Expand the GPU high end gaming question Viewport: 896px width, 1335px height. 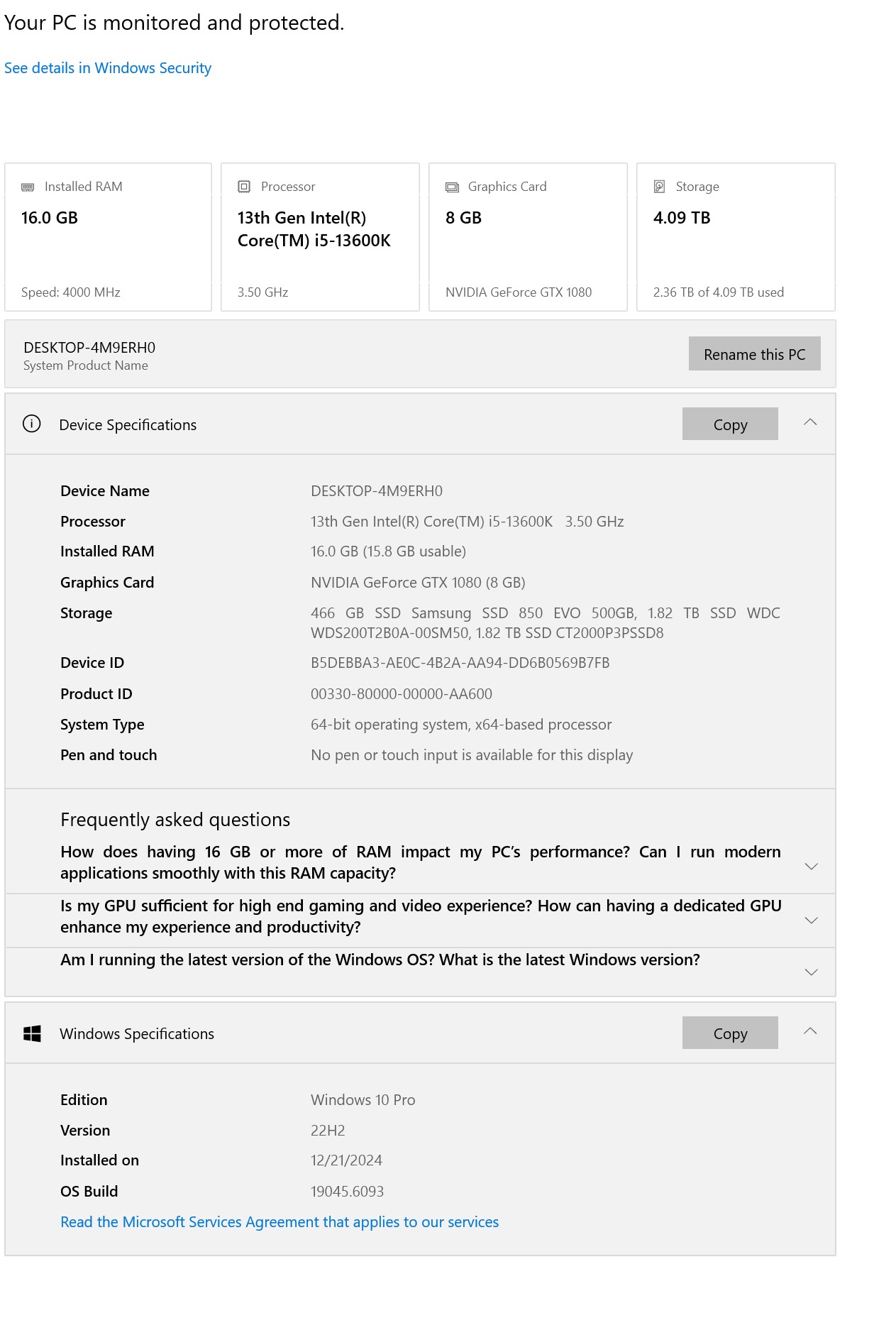click(812, 921)
